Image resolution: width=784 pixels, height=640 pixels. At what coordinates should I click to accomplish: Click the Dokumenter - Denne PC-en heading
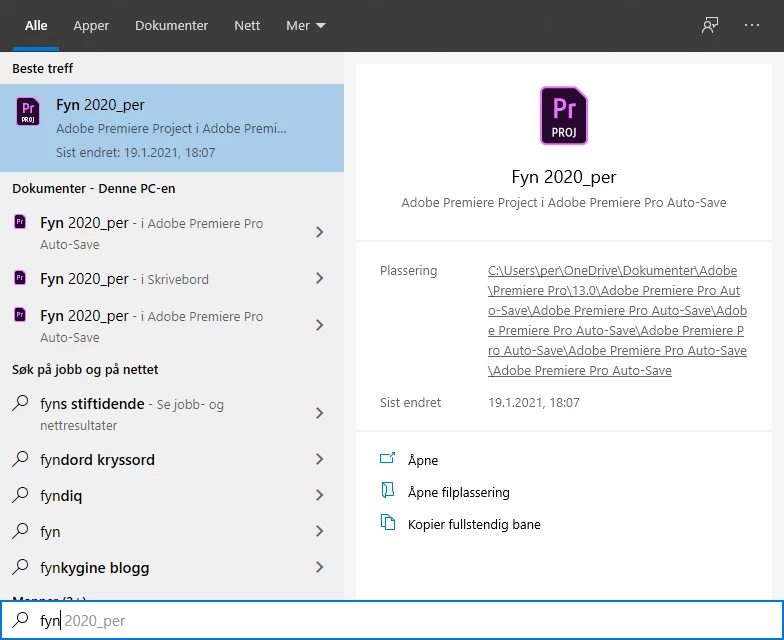[x=94, y=188]
